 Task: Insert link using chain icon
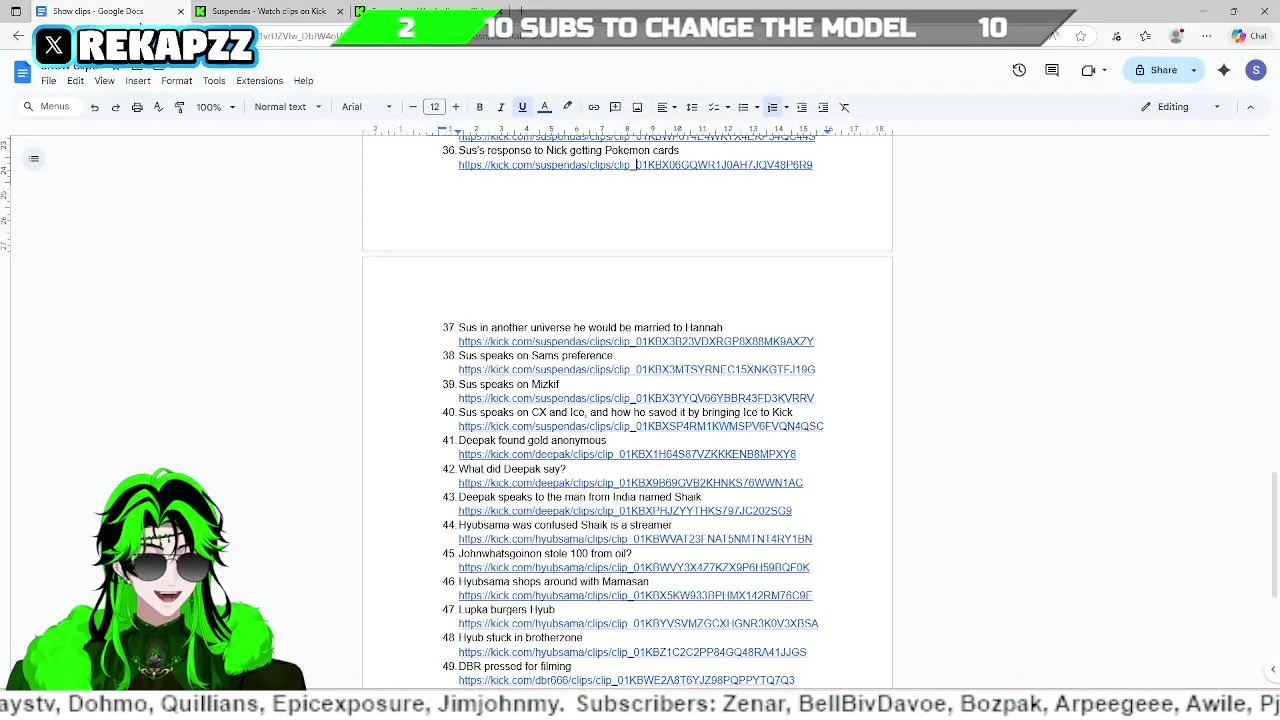[594, 107]
